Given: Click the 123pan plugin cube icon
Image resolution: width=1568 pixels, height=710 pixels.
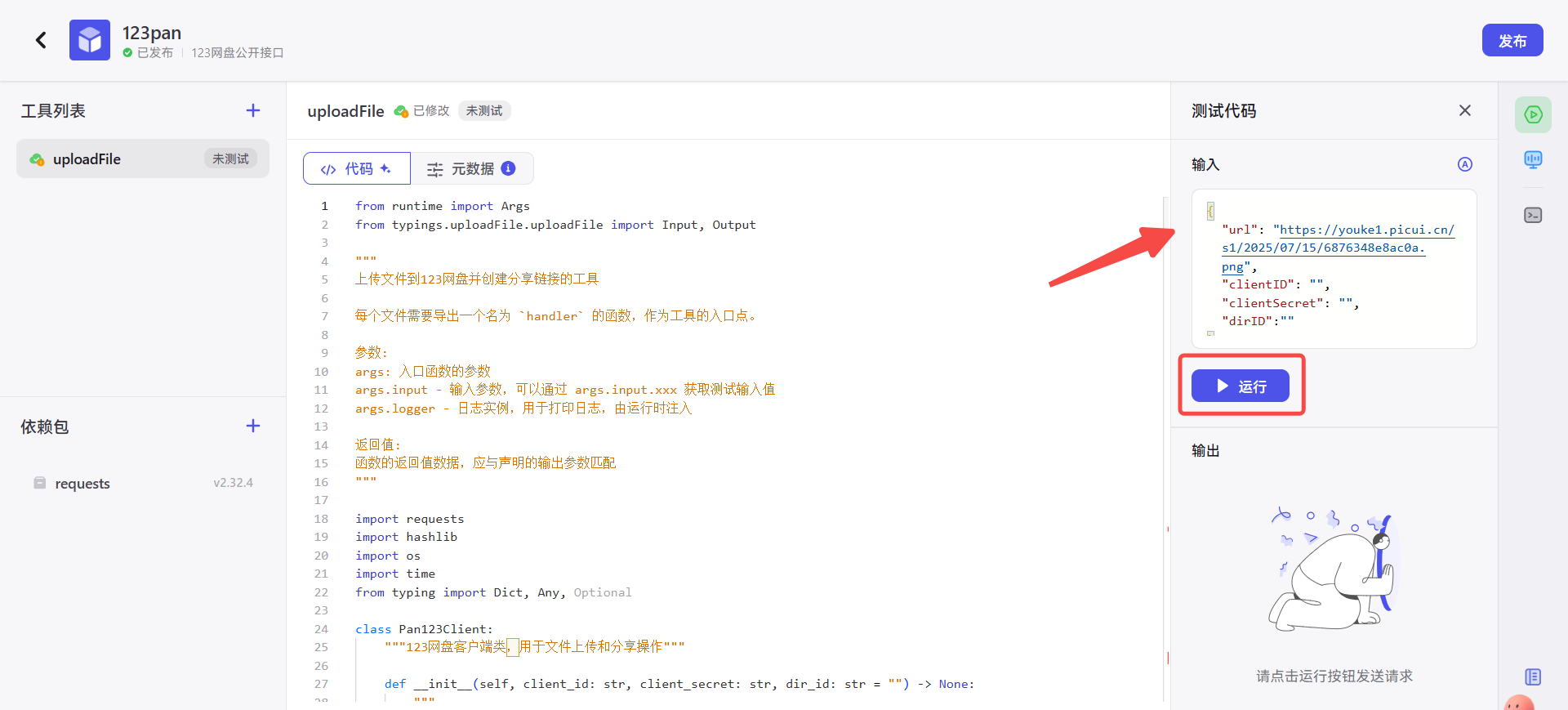Looking at the screenshot, I should coord(90,40).
